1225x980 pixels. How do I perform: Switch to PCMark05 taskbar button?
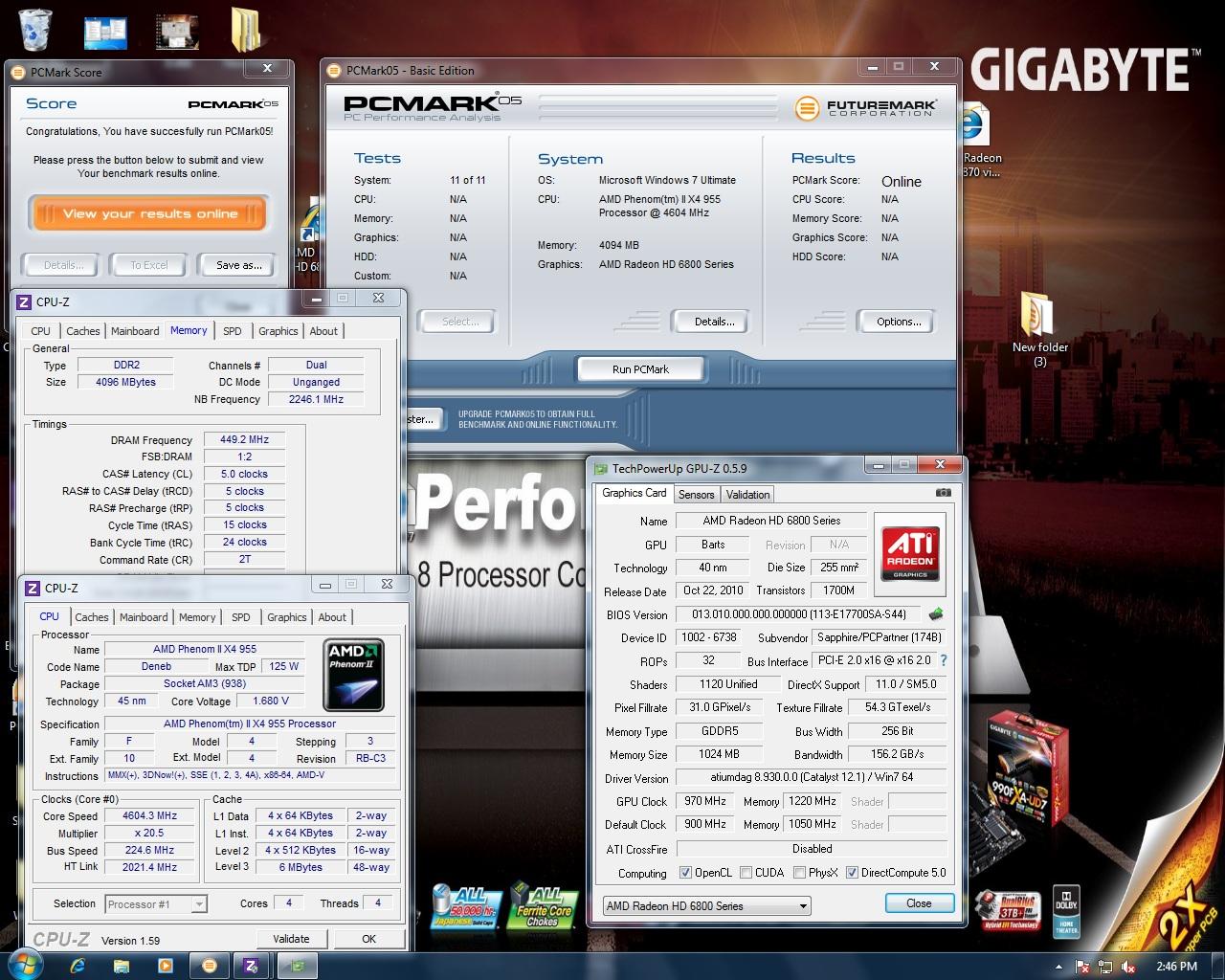coord(210,966)
